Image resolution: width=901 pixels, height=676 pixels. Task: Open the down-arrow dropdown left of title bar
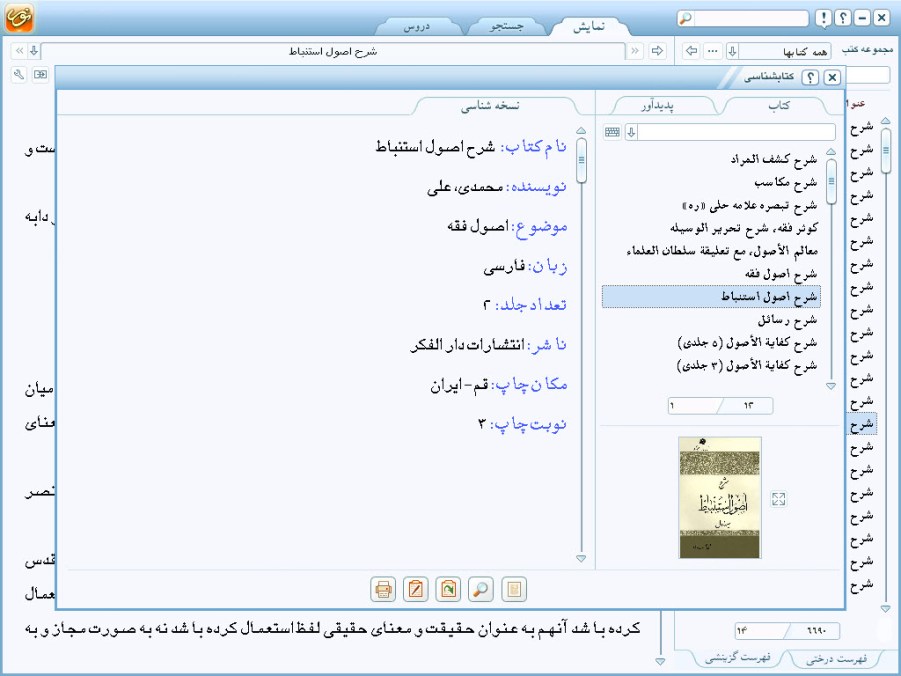pos(33,51)
